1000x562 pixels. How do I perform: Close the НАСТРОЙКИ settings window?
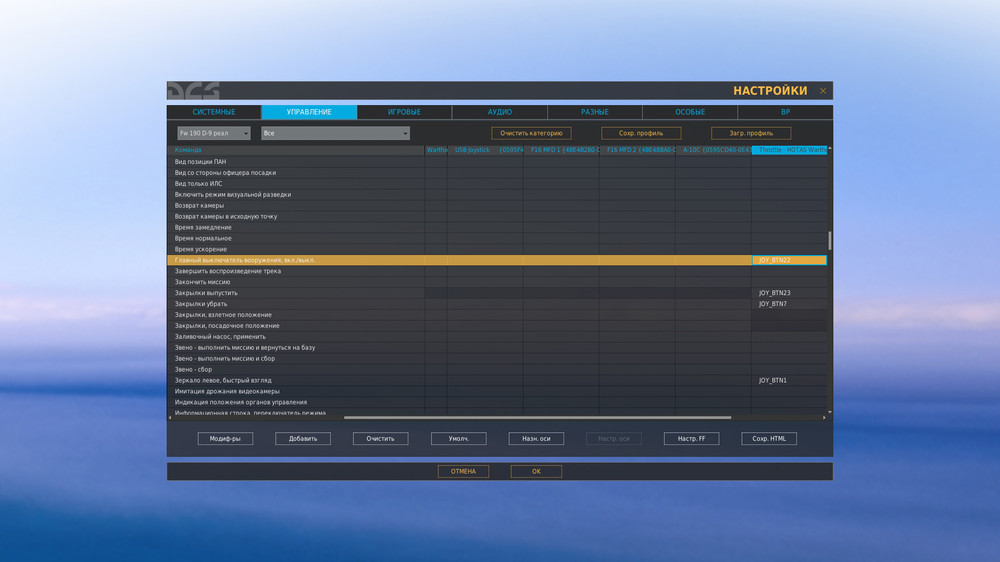point(823,91)
